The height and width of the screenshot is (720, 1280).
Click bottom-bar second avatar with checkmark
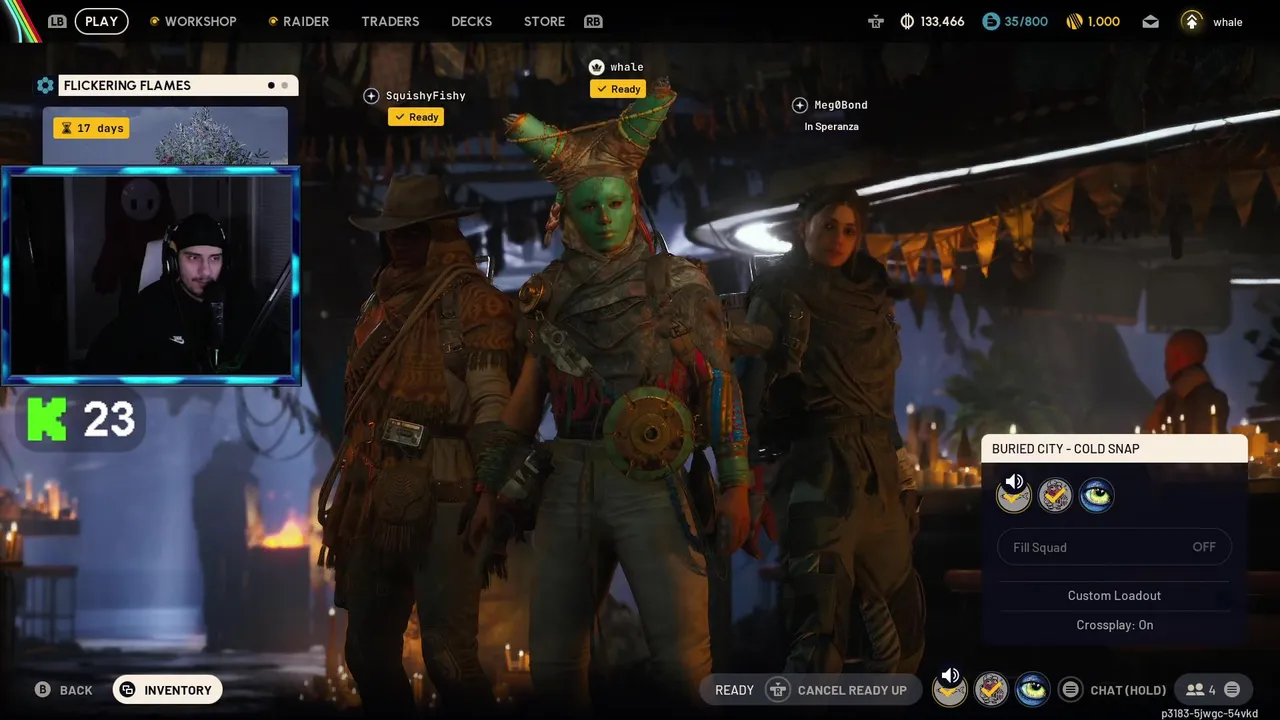[991, 689]
